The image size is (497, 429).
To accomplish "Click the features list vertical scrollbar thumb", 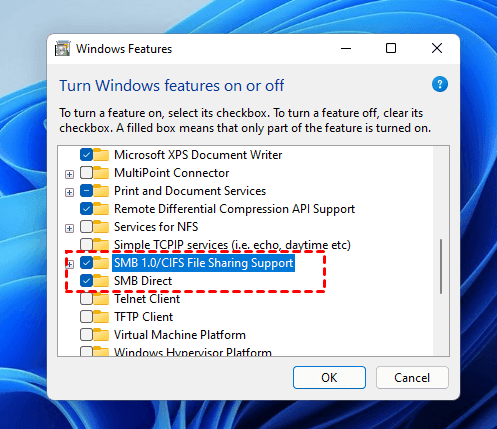I will pyautogui.click(x=441, y=266).
